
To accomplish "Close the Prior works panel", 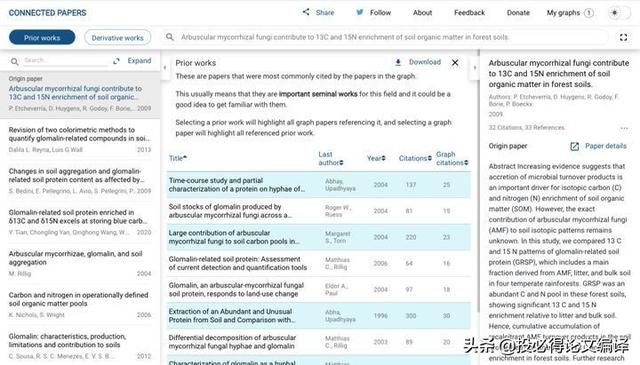I will pyautogui.click(x=455, y=62).
